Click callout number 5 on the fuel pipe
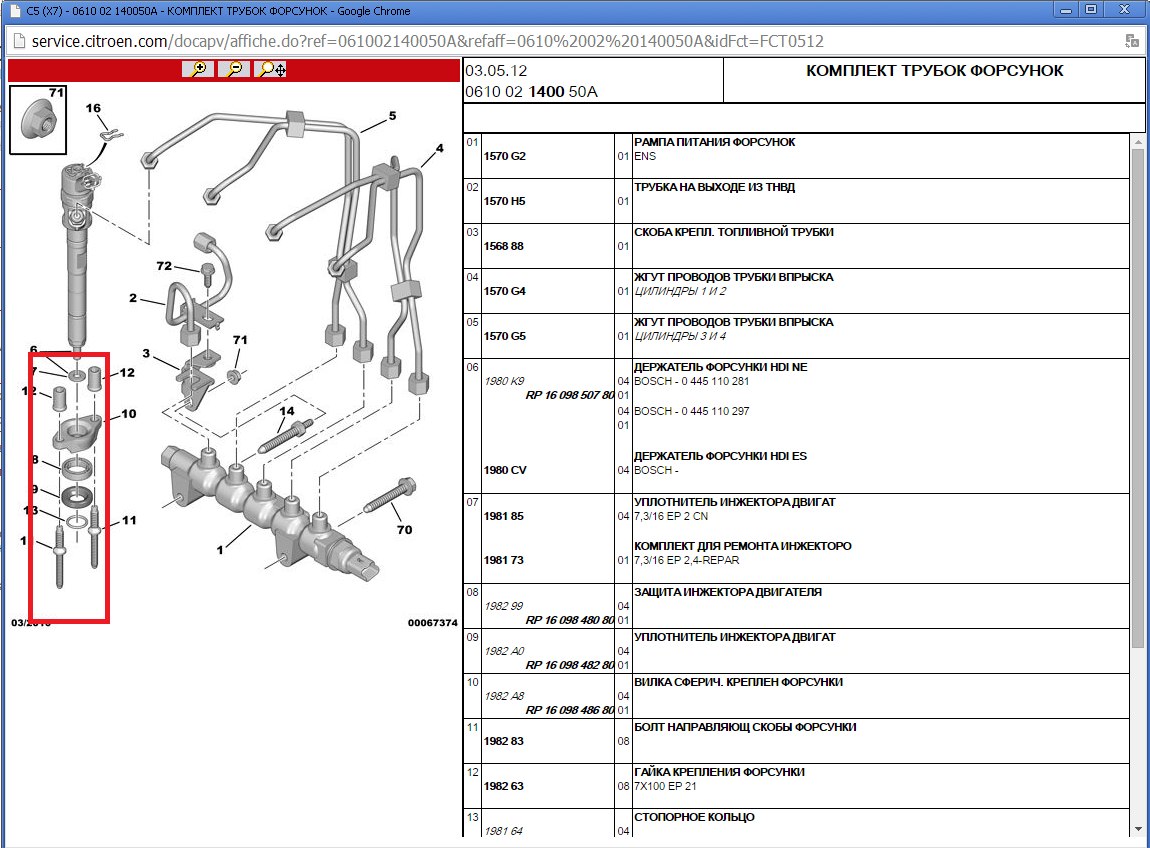Viewport: 1150px width, 848px height. tap(392, 116)
